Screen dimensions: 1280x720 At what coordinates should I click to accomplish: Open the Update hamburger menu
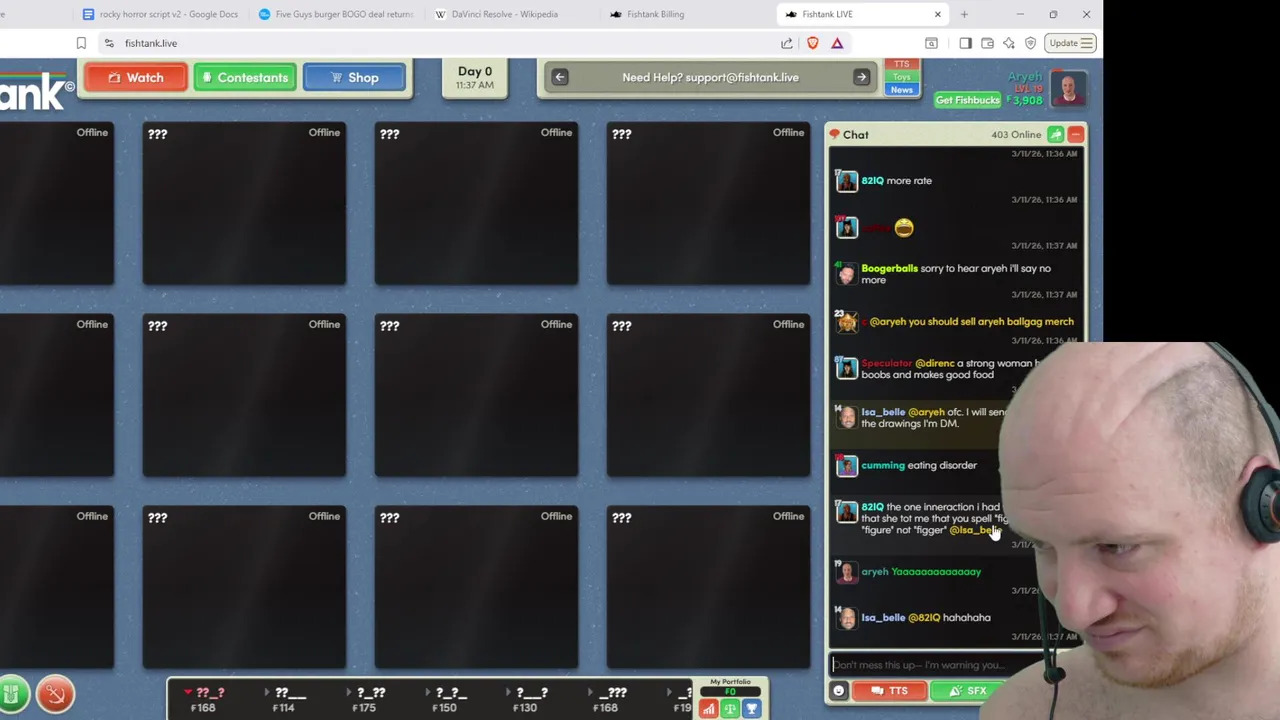(1071, 43)
